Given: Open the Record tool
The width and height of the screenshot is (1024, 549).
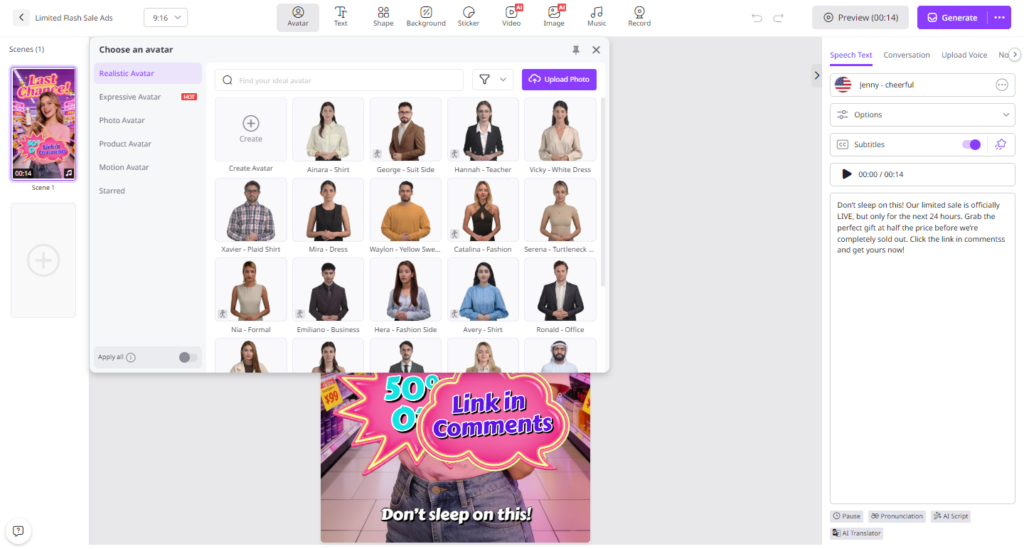Looking at the screenshot, I should [640, 16].
